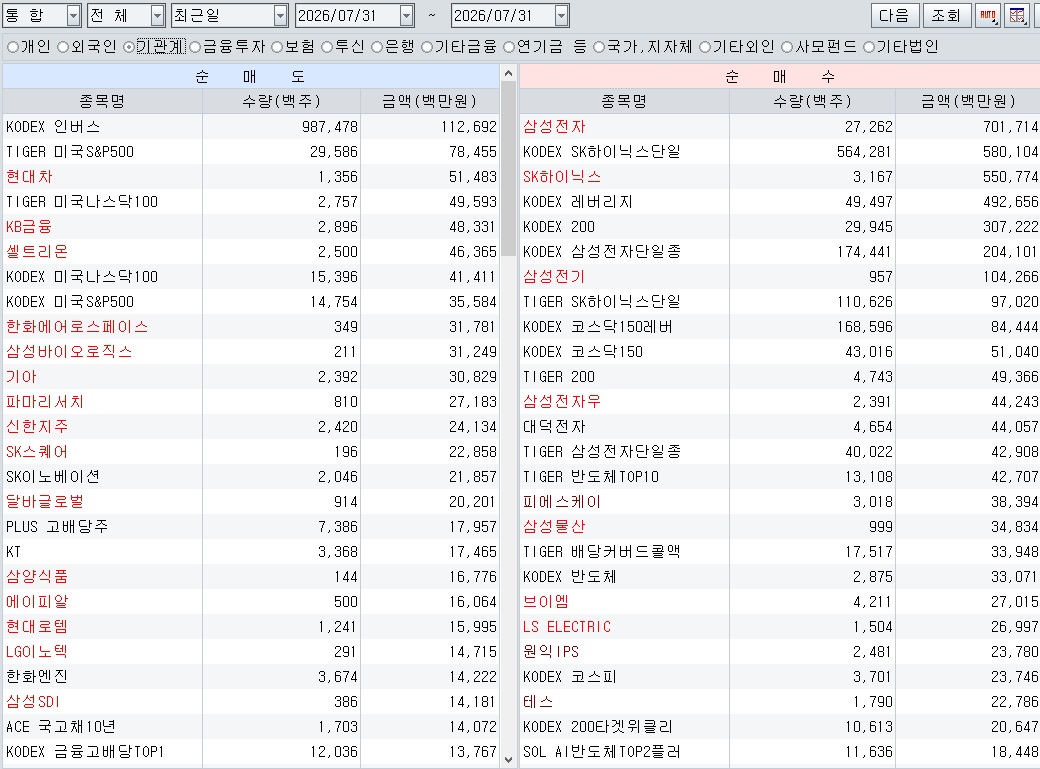Select 삼성SDI row
Viewport: 1040px width, 769px height.
251,702
